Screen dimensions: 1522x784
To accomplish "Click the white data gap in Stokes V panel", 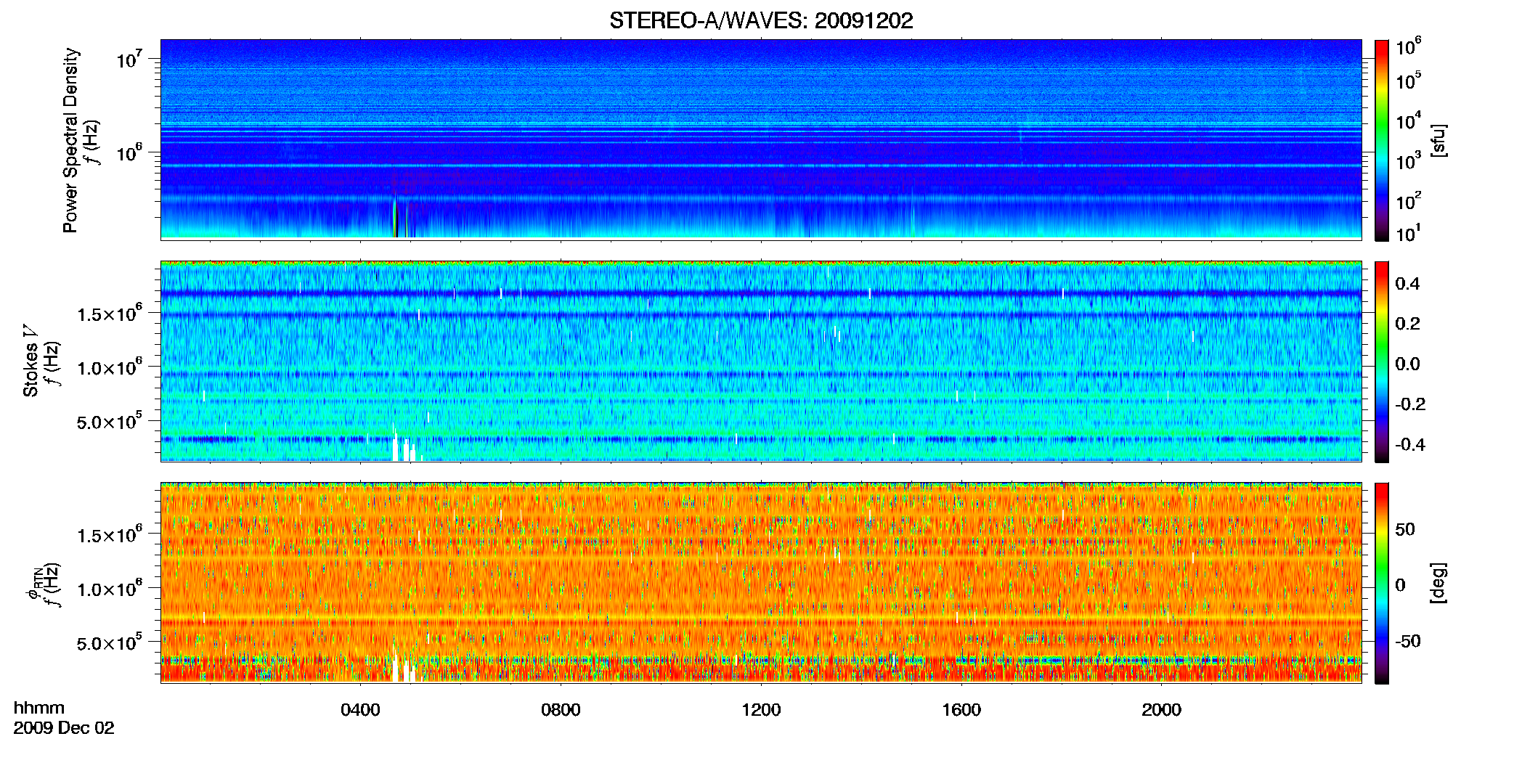I will click(x=396, y=449).
